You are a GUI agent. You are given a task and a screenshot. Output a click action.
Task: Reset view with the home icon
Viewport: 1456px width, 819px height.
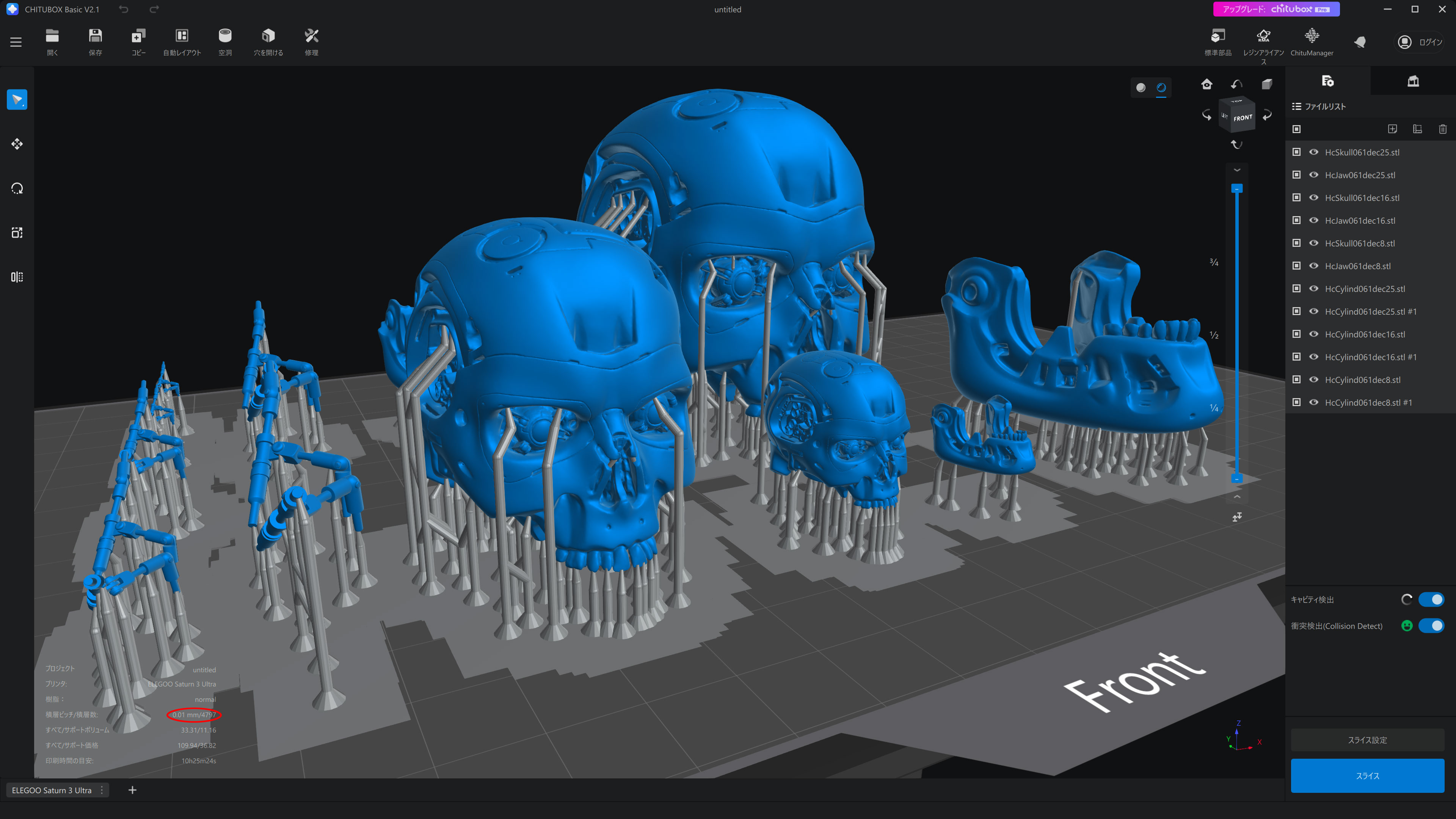tap(1207, 84)
